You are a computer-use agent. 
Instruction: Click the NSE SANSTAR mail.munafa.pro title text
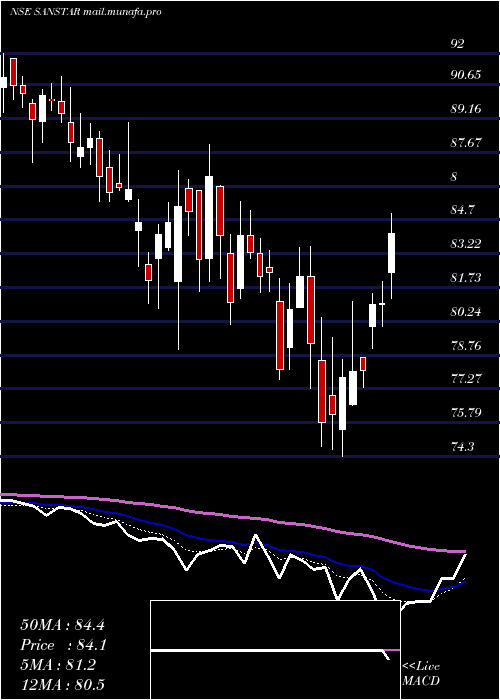86,12
